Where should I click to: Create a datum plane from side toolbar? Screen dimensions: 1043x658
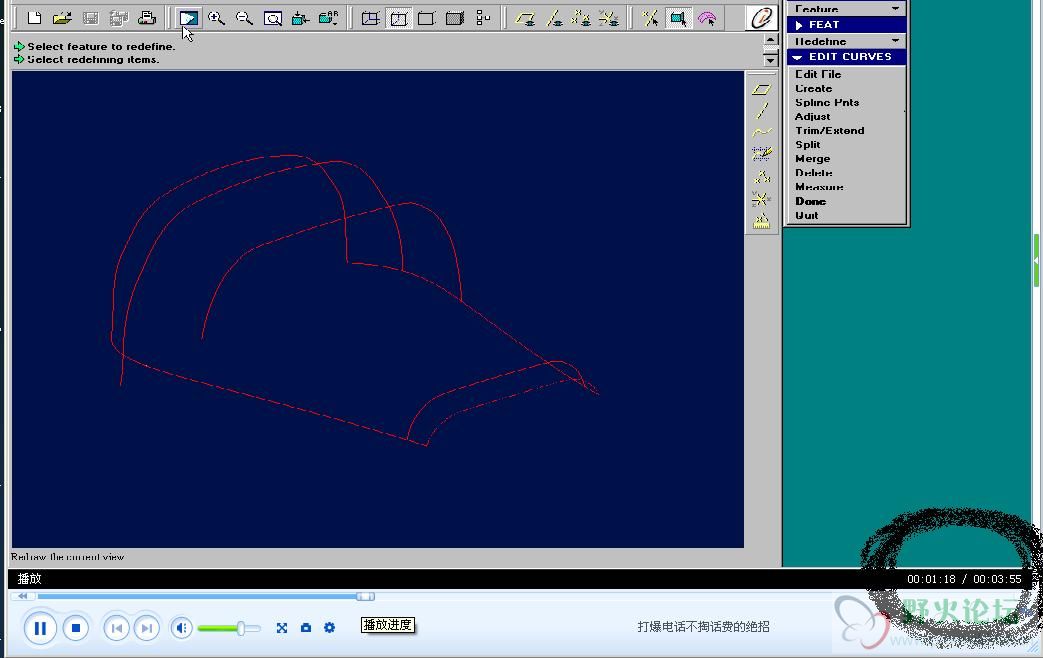click(x=762, y=89)
